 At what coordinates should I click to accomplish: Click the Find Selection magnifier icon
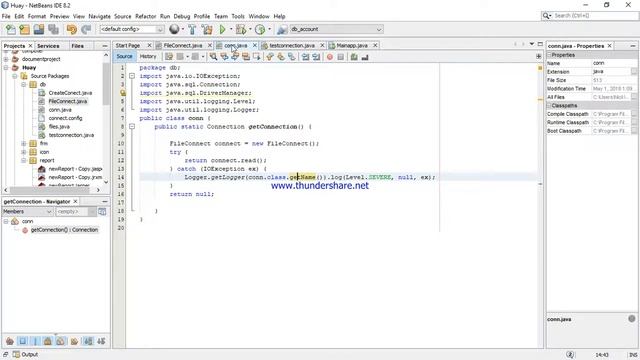213,57
